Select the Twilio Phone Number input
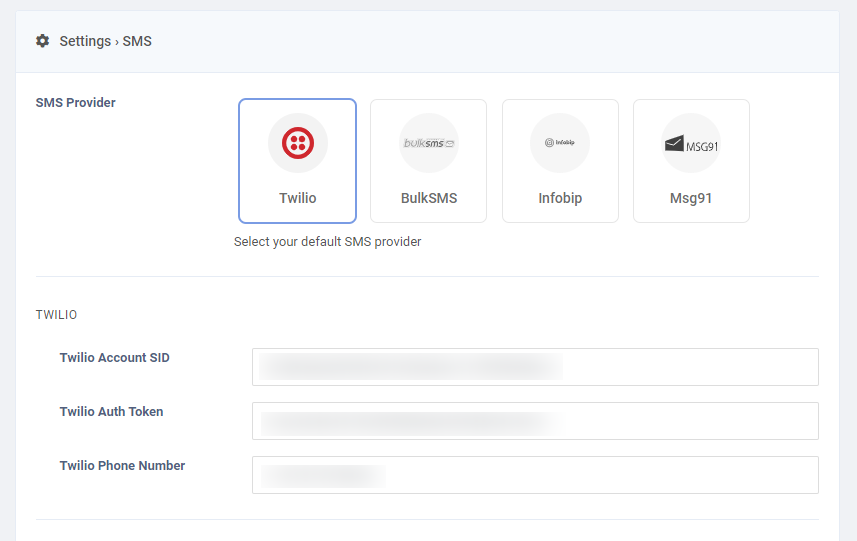Screen dimensions: 857x541 click(x=535, y=475)
